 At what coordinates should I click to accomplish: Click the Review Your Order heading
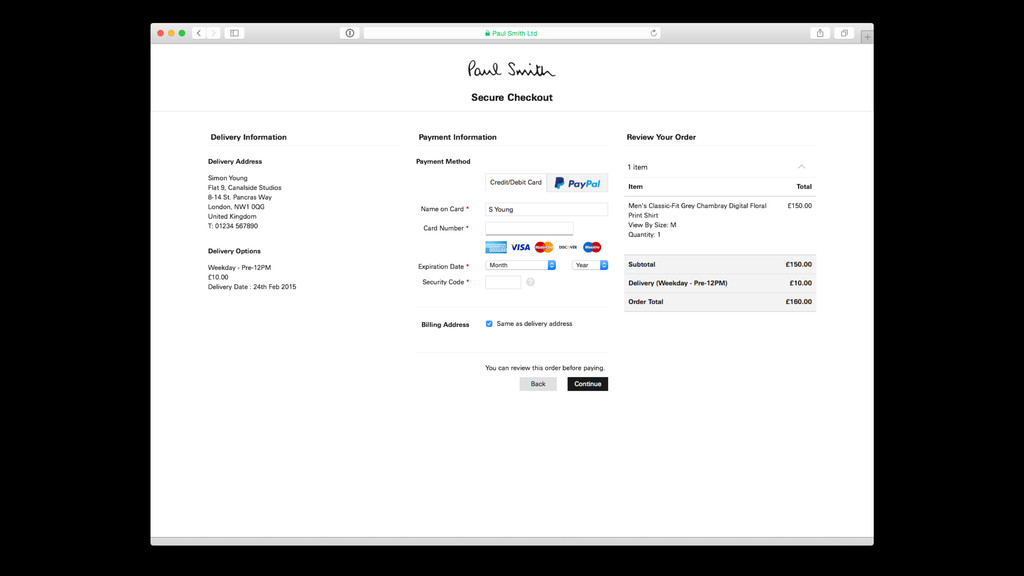click(x=661, y=137)
